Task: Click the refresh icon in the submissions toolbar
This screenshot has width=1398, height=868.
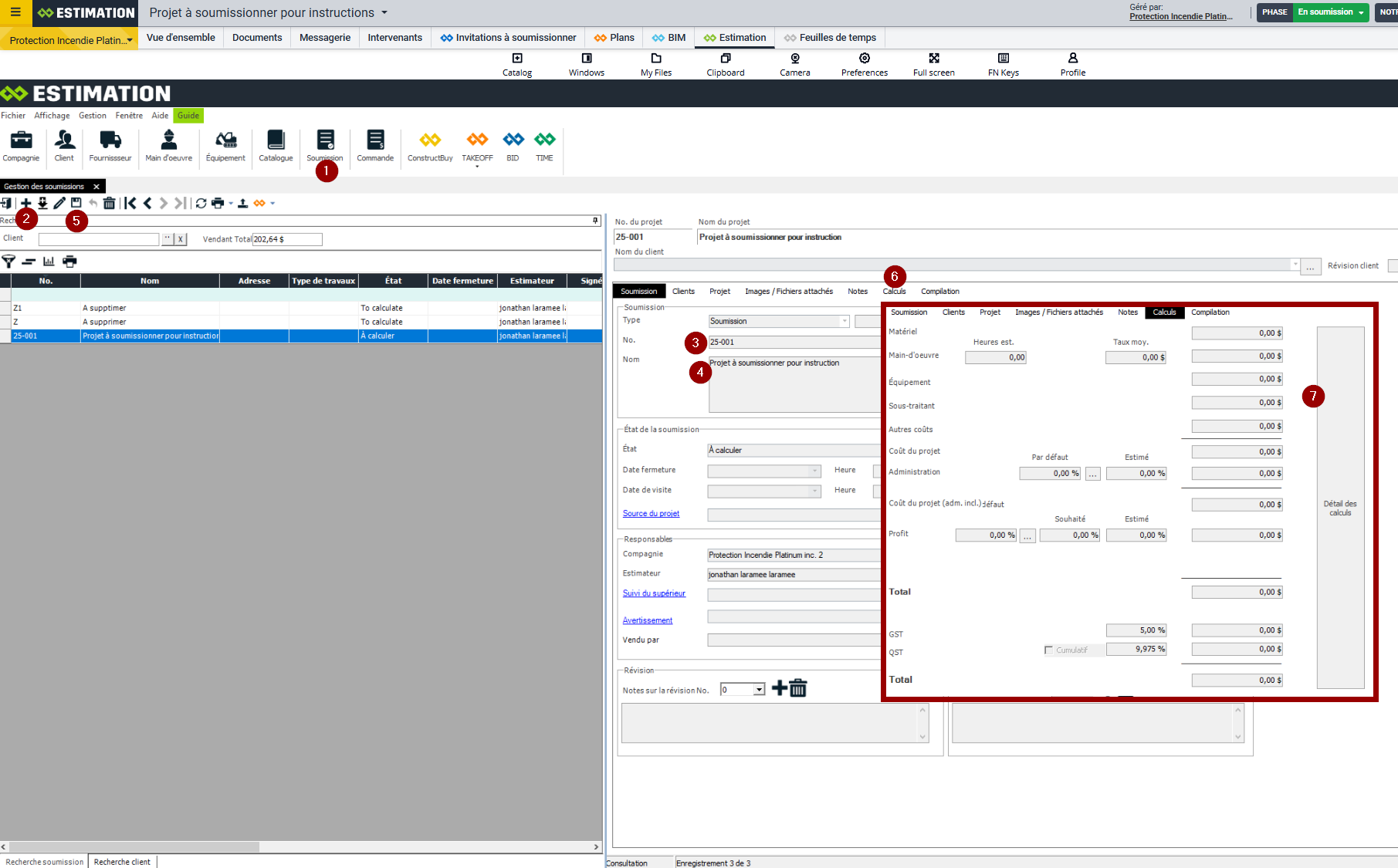Action: click(x=201, y=203)
